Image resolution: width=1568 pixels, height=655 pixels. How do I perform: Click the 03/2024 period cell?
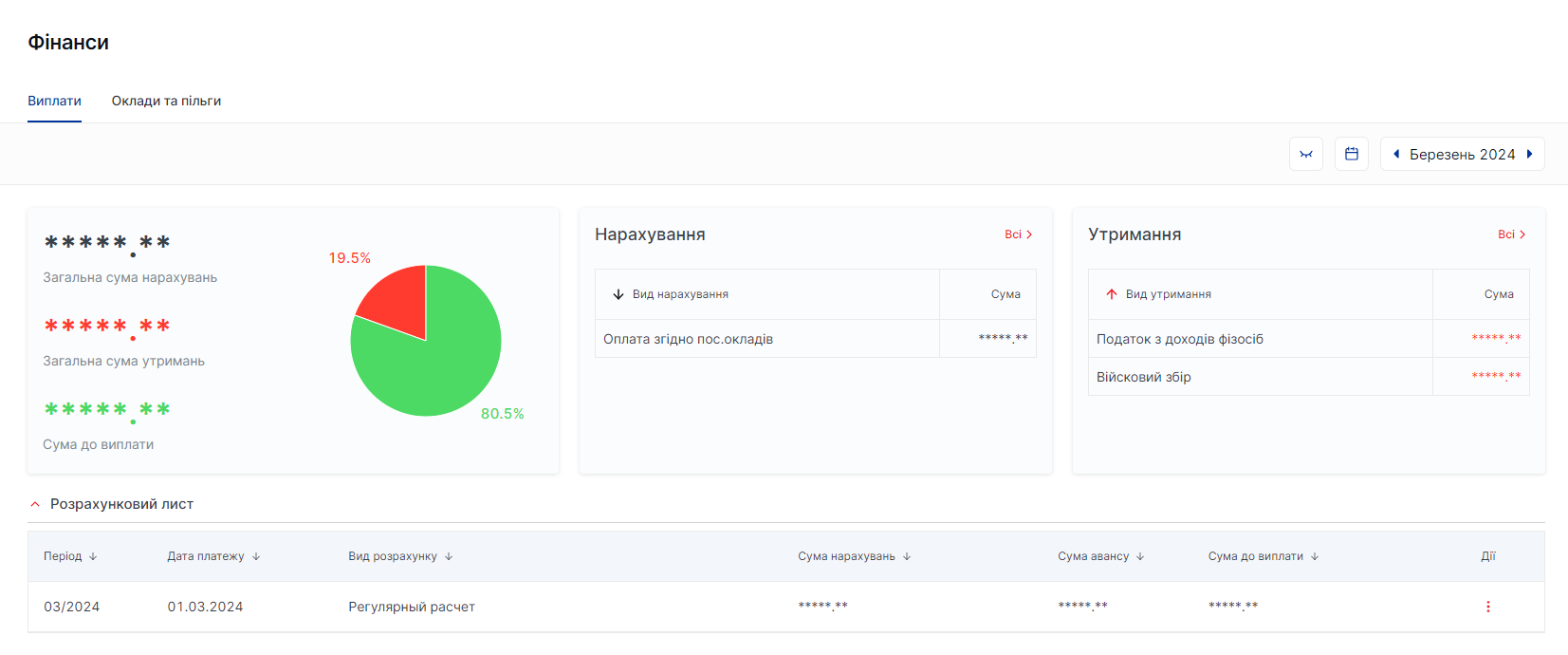click(72, 607)
